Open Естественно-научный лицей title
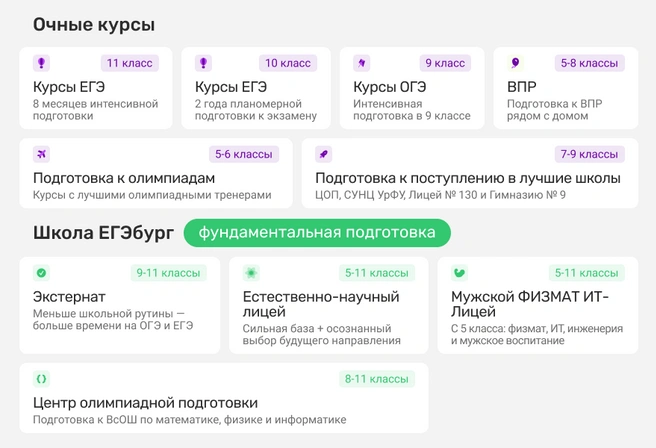656x448 pixels. (321, 304)
